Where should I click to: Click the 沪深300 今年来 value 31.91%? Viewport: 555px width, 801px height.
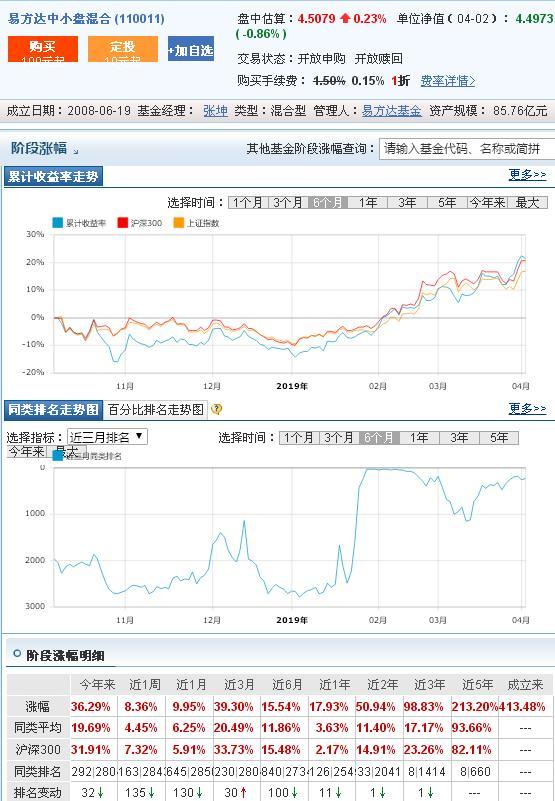[x=90, y=750]
